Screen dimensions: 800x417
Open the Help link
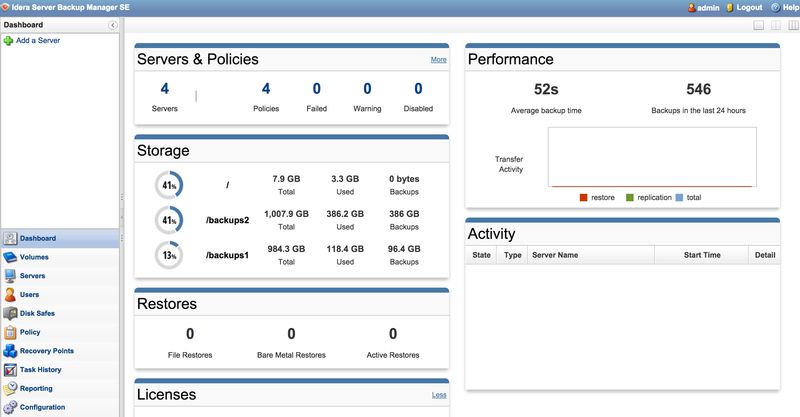785,7
